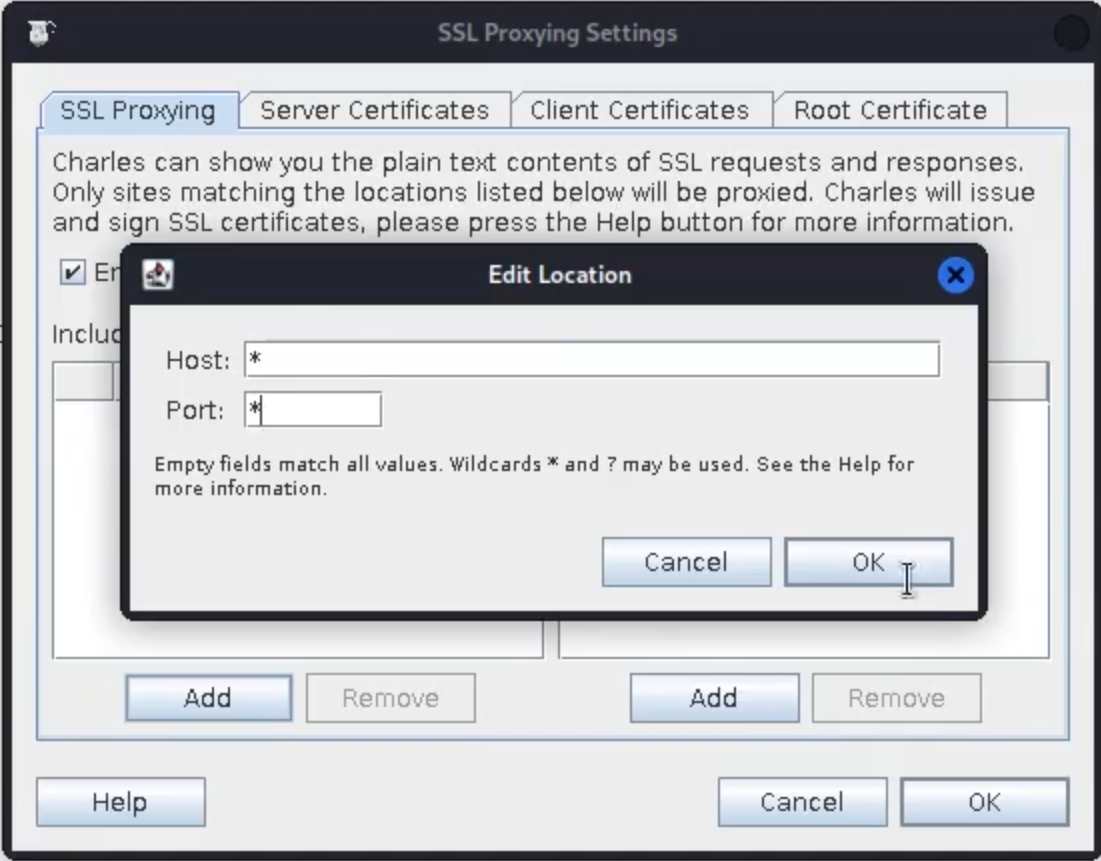Image resolution: width=1101 pixels, height=861 pixels.
Task: Open Help in SSL Proxying Settings
Action: pos(121,802)
